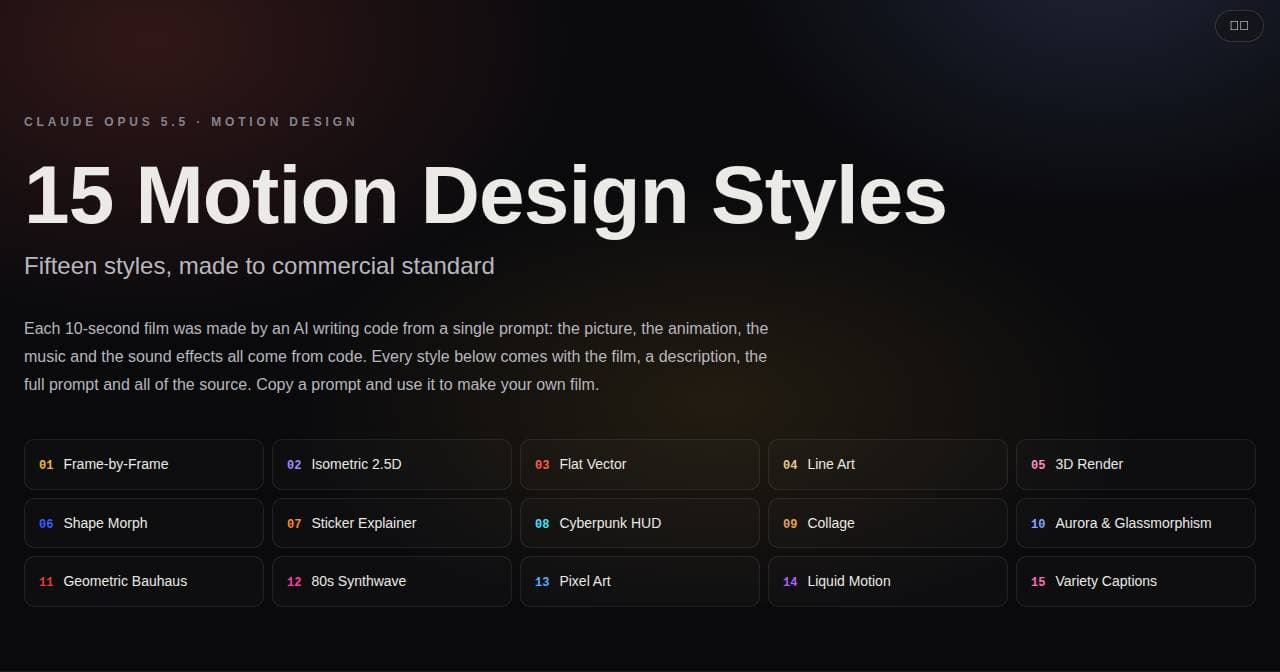The width and height of the screenshot is (1280, 672).
Task: Open the 08 Cyberpunk HUD style
Action: point(640,523)
